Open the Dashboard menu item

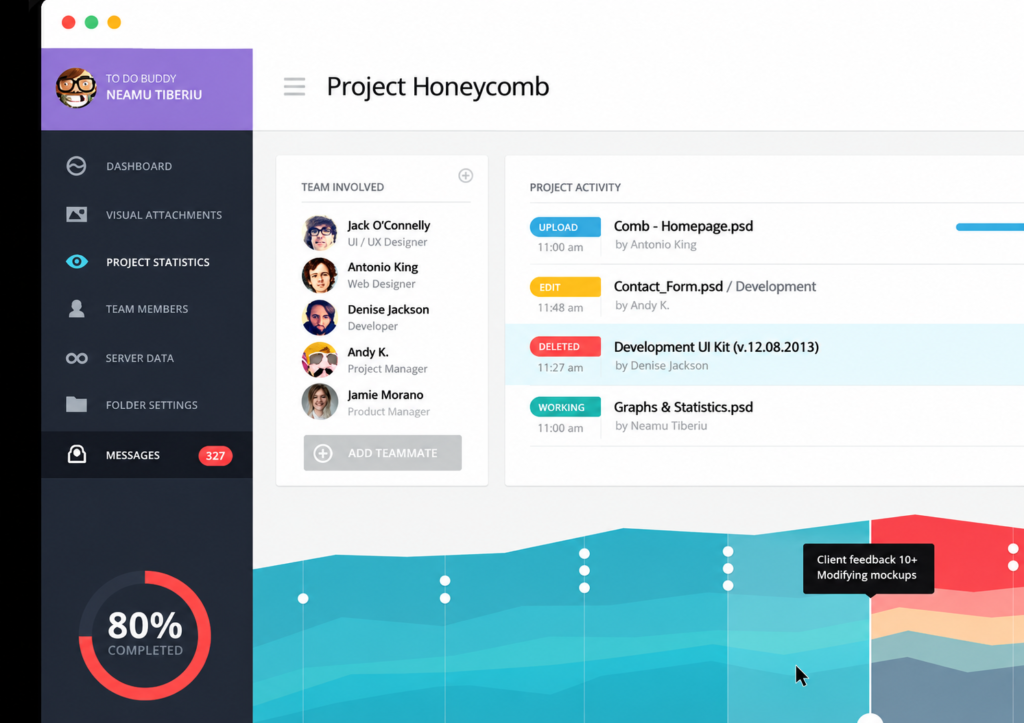(x=139, y=167)
